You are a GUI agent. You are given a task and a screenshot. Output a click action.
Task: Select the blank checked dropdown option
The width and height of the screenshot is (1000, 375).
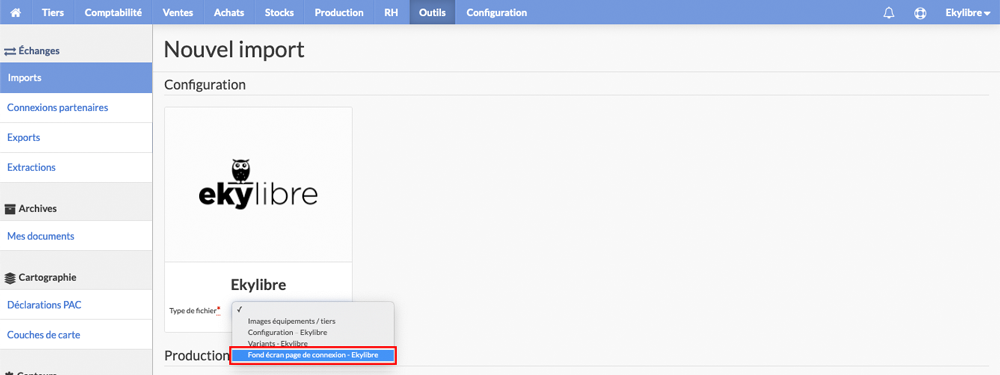312,309
